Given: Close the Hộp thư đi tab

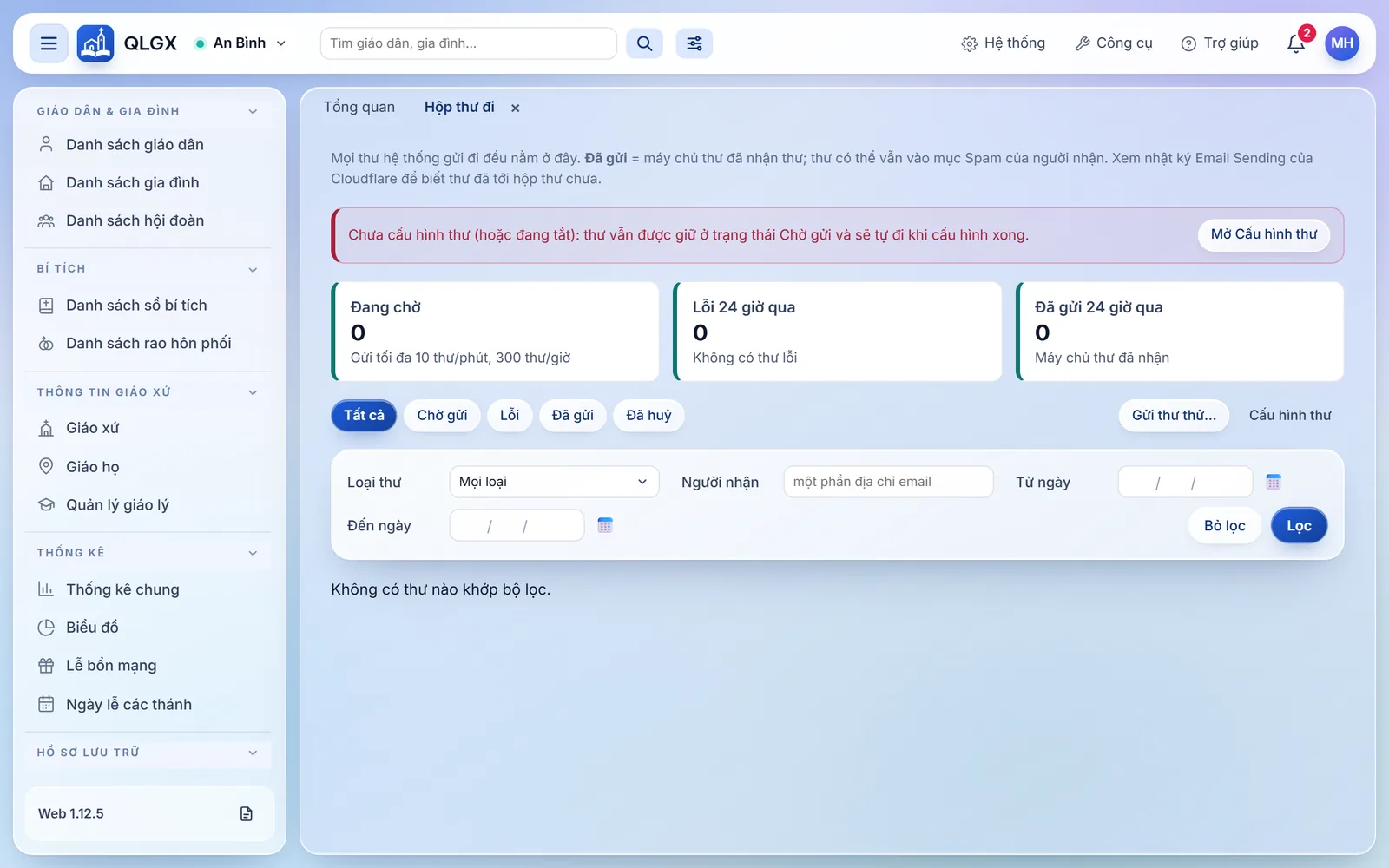Looking at the screenshot, I should pos(515,108).
